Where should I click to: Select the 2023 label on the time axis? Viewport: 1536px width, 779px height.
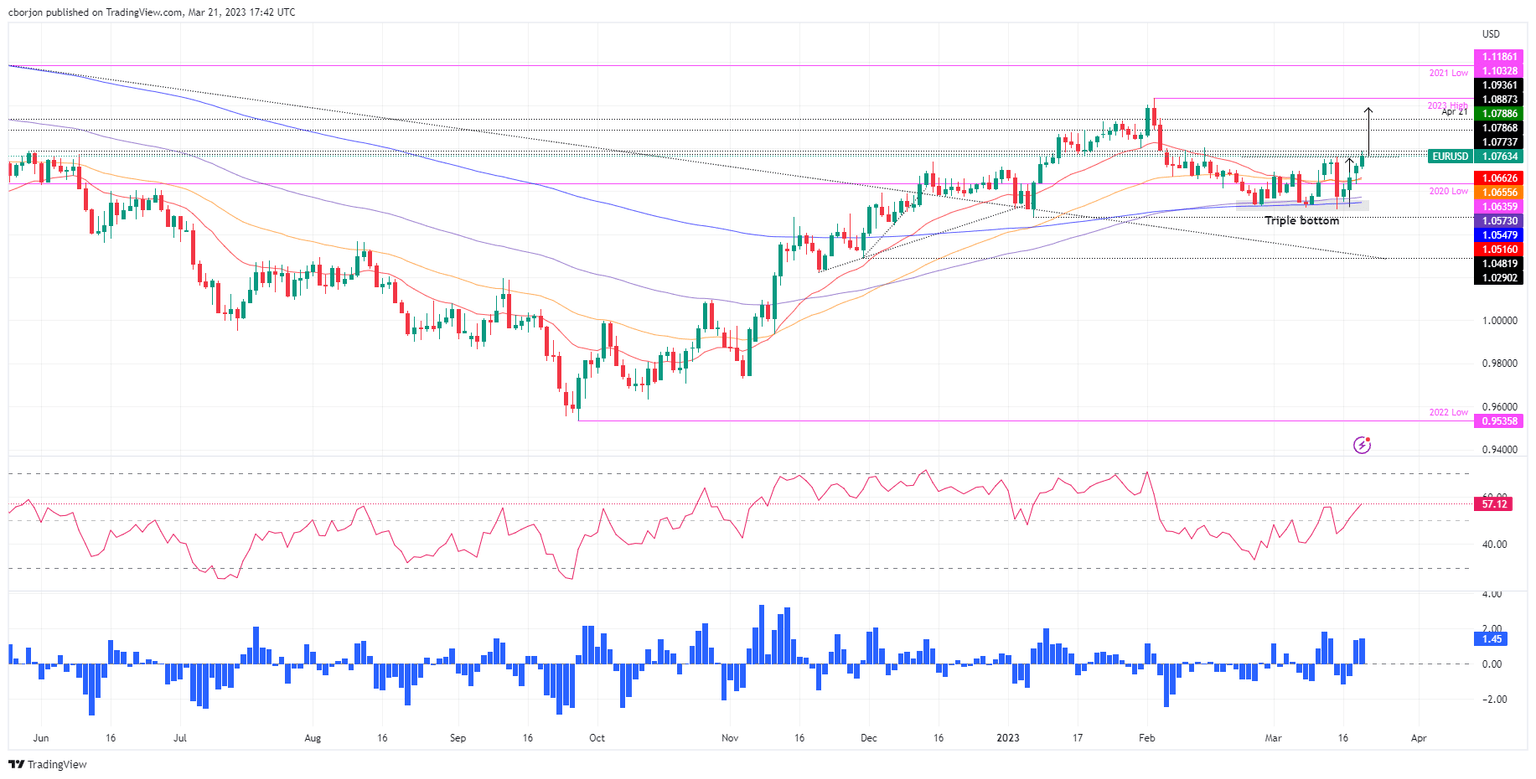click(1008, 736)
